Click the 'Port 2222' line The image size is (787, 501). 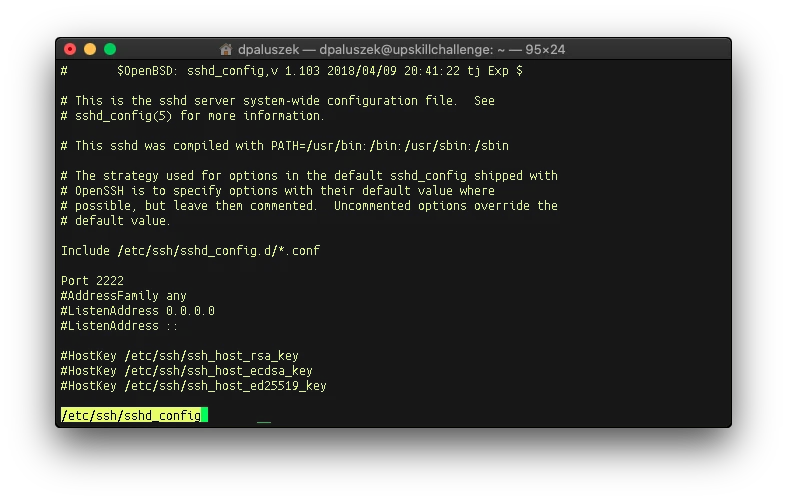pos(92,280)
